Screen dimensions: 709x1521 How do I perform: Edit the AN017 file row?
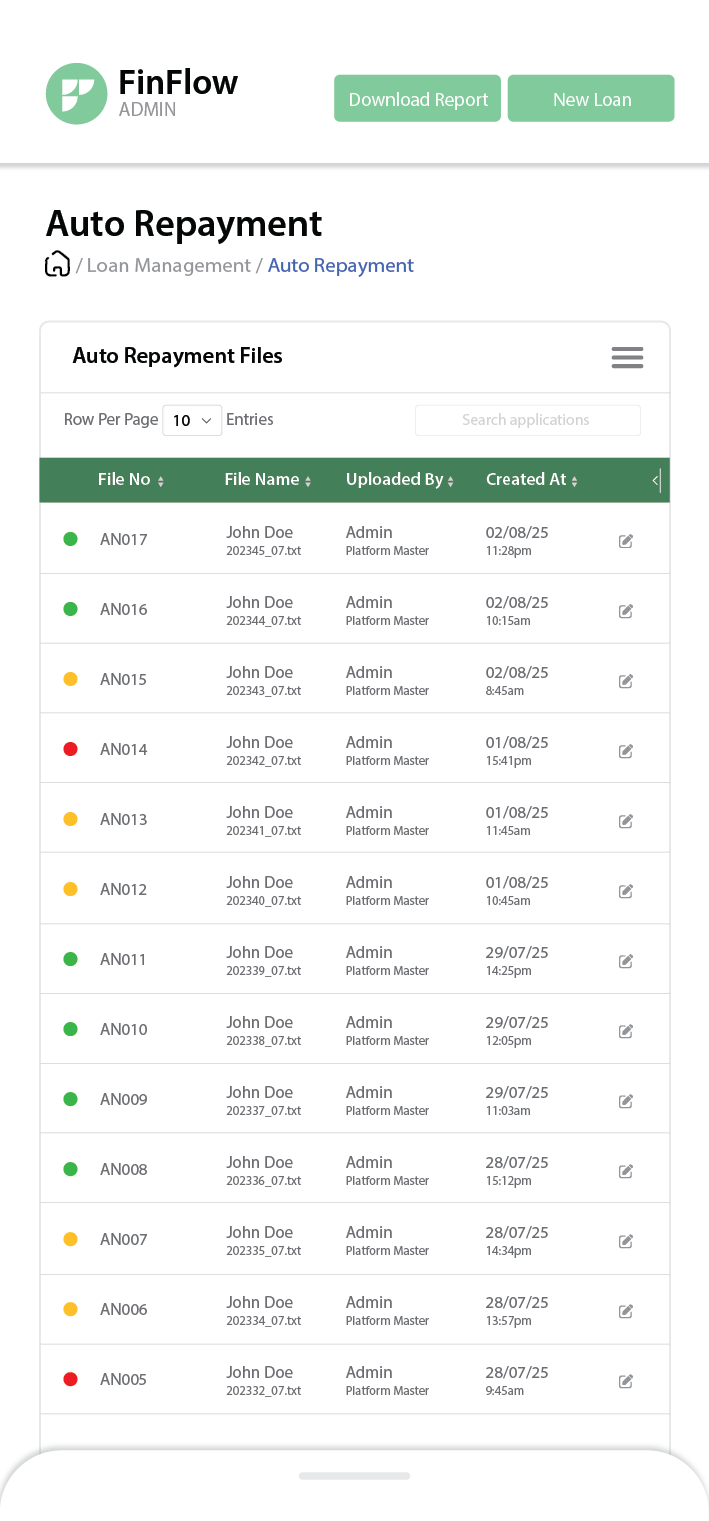(626, 541)
